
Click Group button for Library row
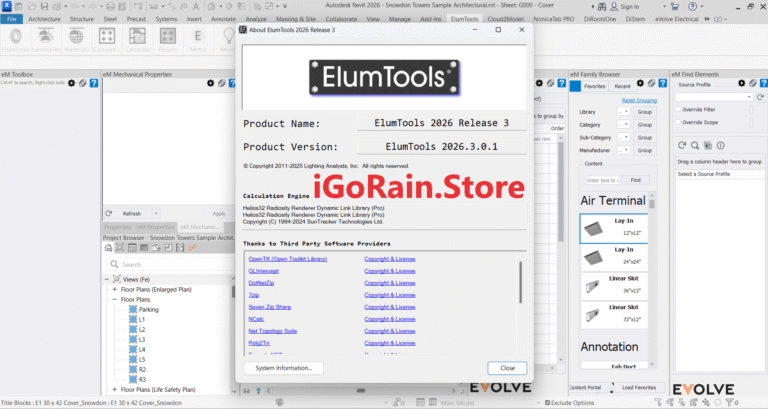point(645,112)
